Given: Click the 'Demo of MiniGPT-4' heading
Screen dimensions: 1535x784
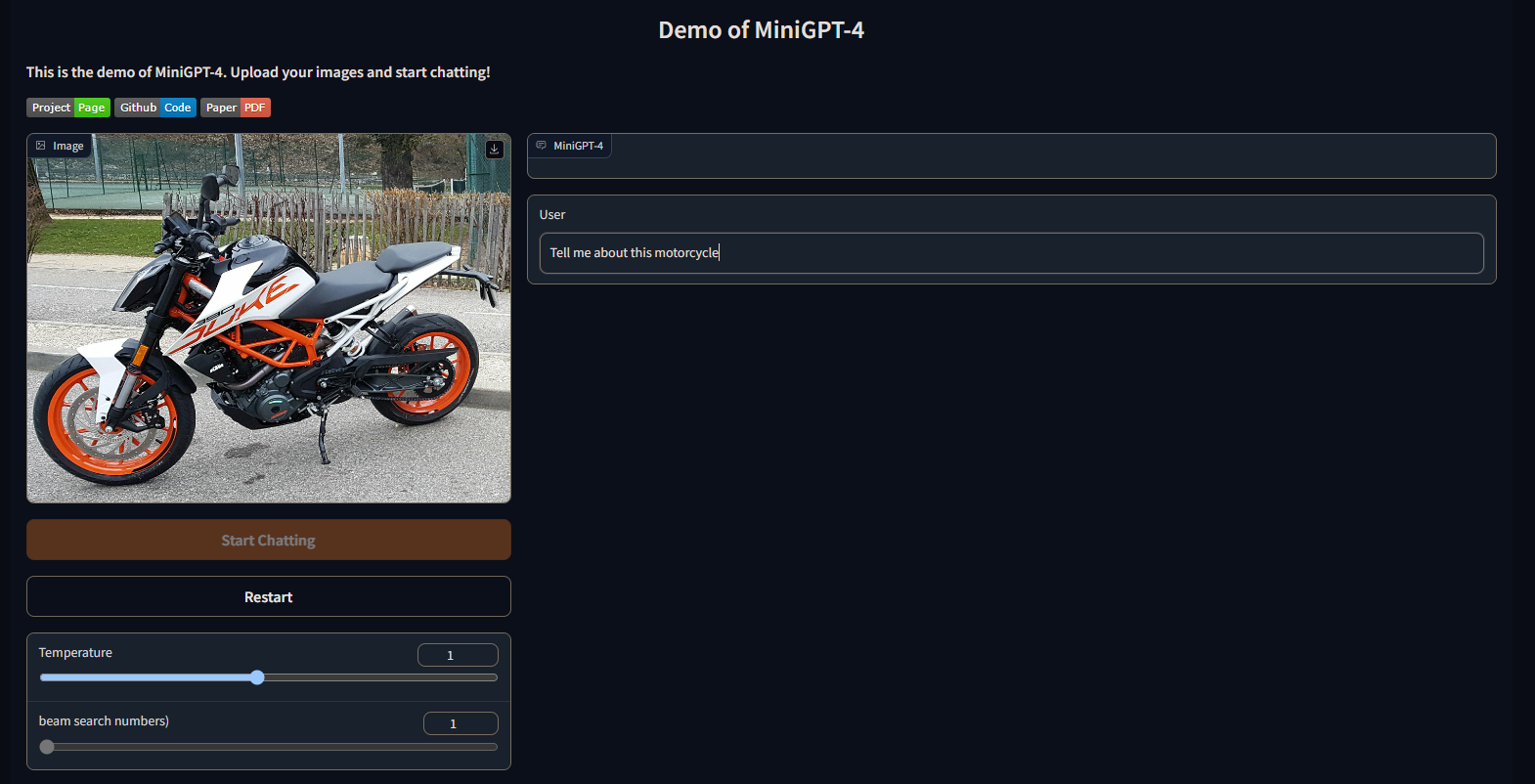Looking at the screenshot, I should [x=762, y=30].
